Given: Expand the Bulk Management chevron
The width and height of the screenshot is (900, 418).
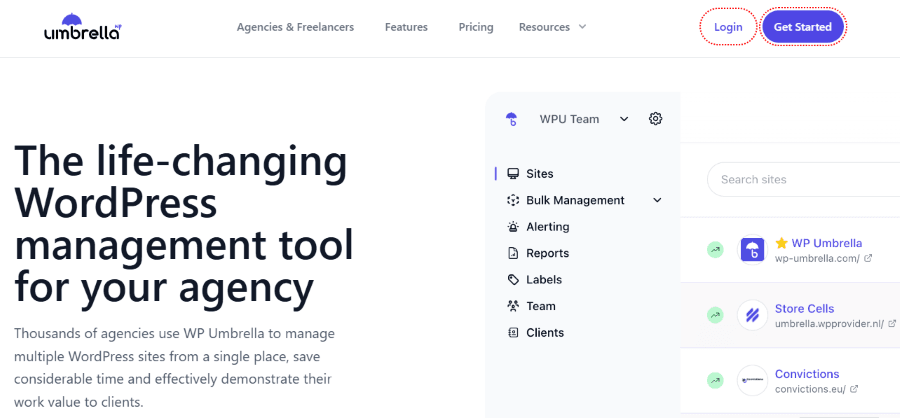Looking at the screenshot, I should pos(657,200).
